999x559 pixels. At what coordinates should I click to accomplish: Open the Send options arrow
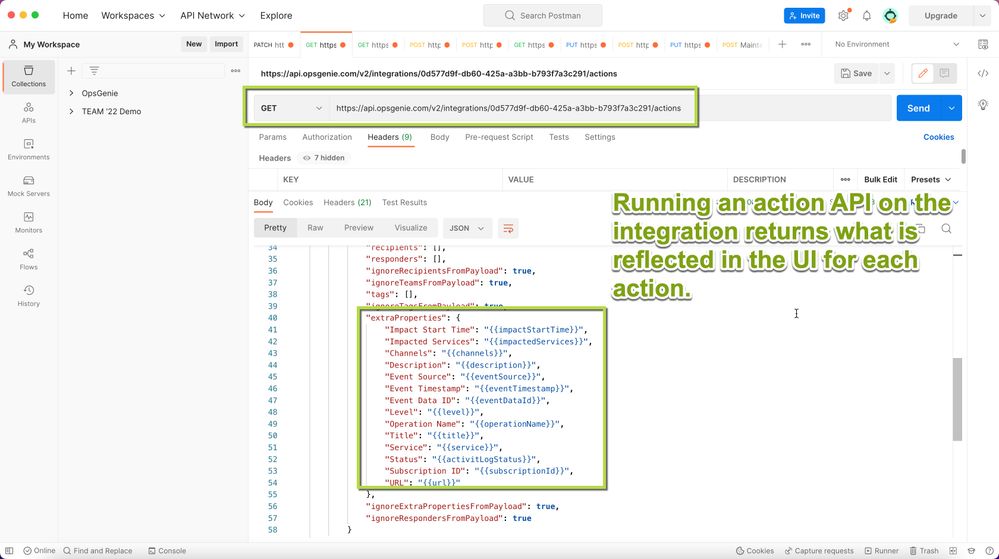coord(951,108)
